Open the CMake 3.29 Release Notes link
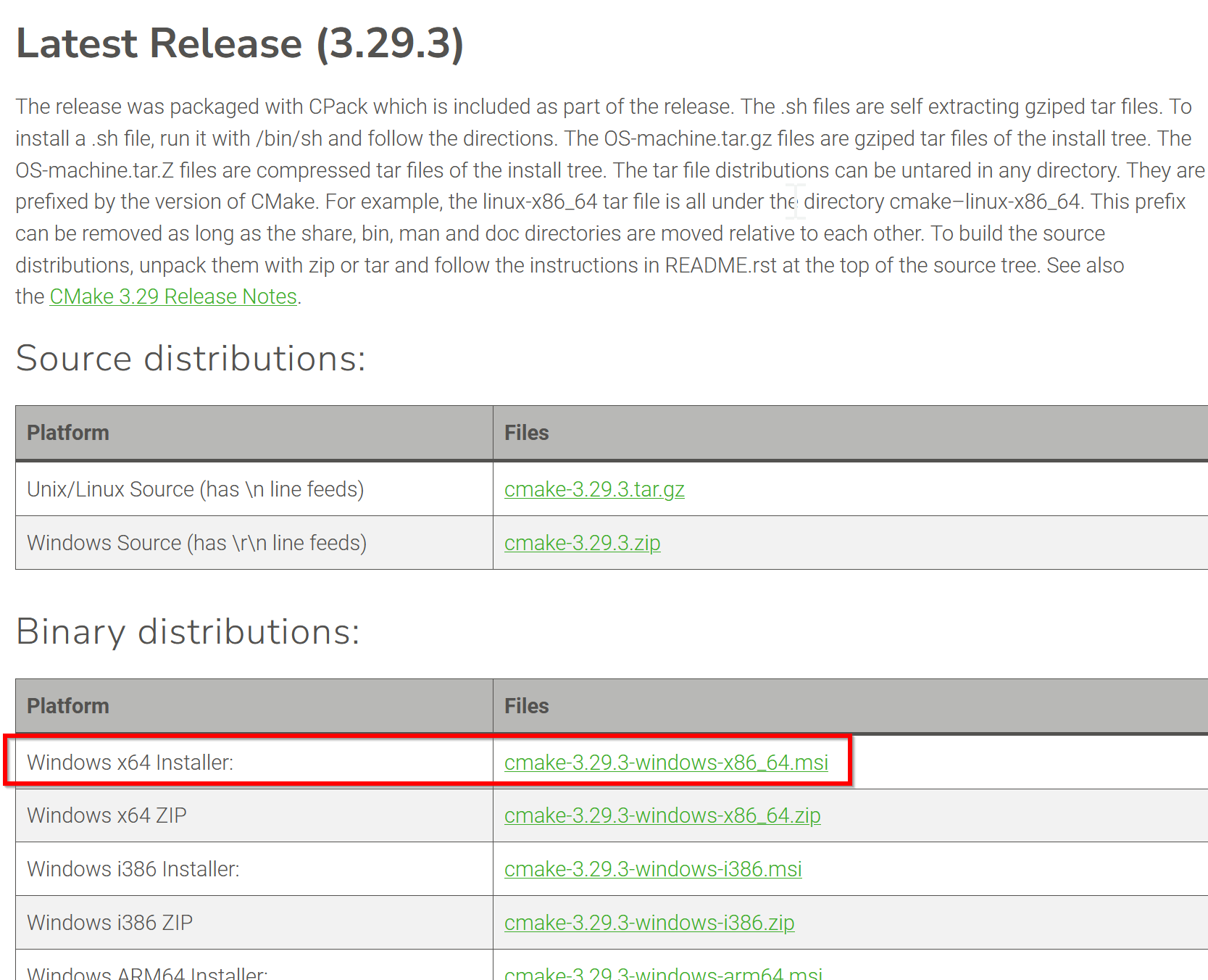Screen dimensions: 1208x980 tap(173, 296)
